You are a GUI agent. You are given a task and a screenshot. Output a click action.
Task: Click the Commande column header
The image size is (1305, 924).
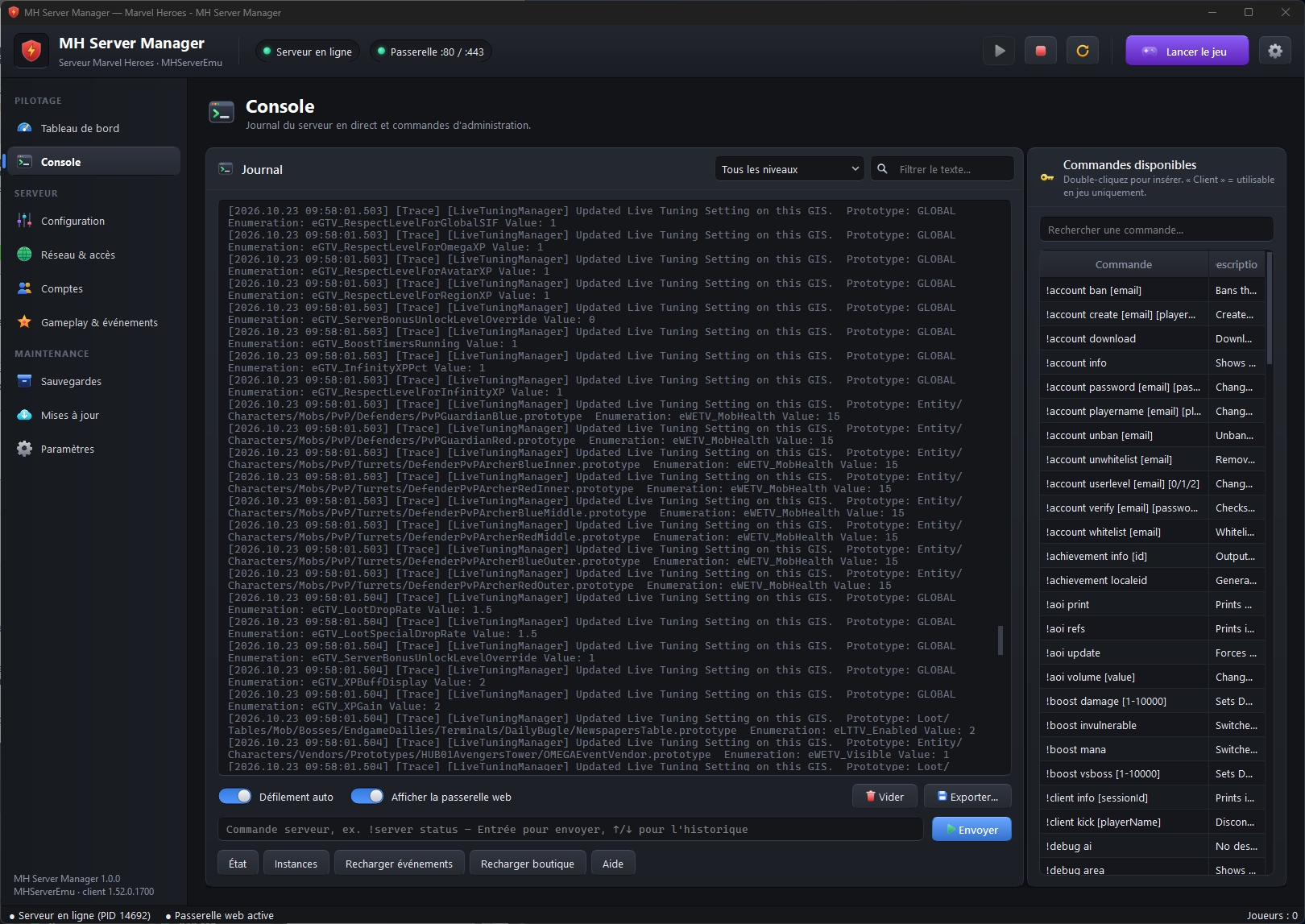1124,264
